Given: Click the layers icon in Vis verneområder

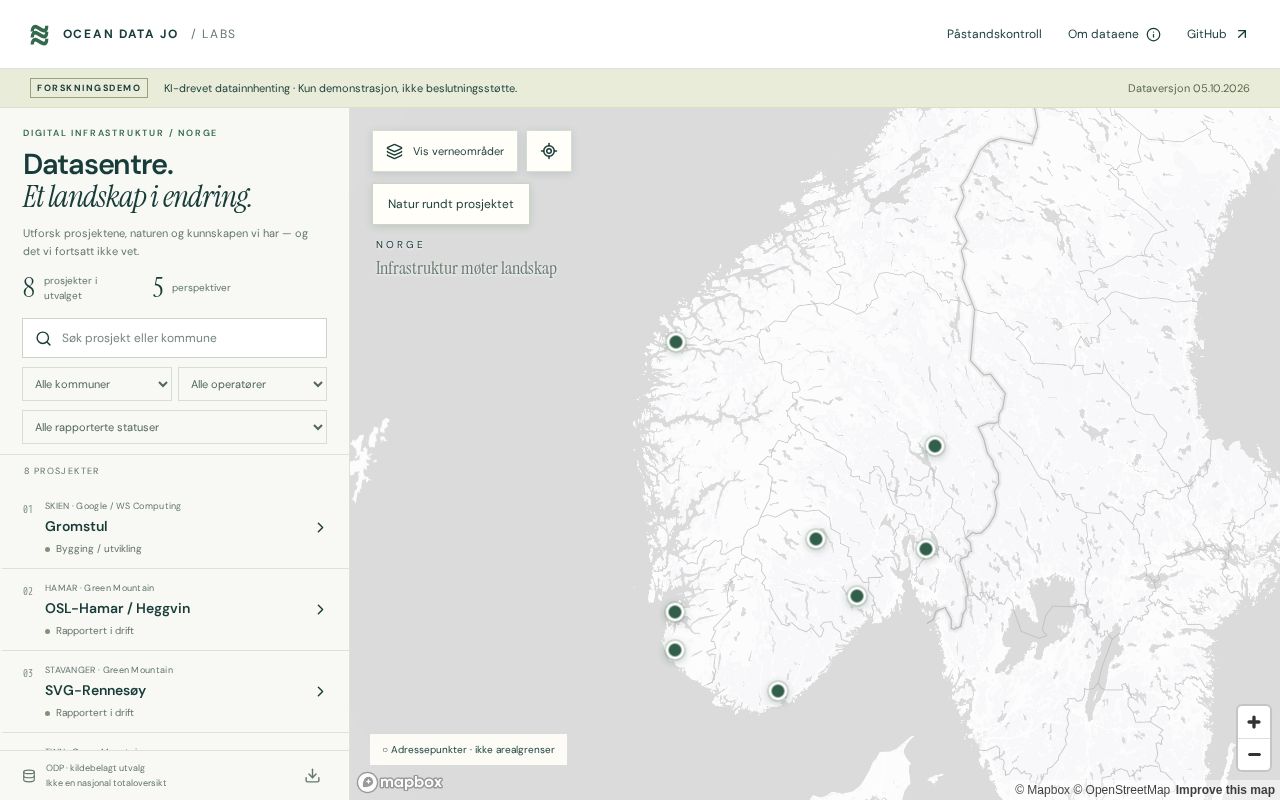Looking at the screenshot, I should click(x=394, y=151).
